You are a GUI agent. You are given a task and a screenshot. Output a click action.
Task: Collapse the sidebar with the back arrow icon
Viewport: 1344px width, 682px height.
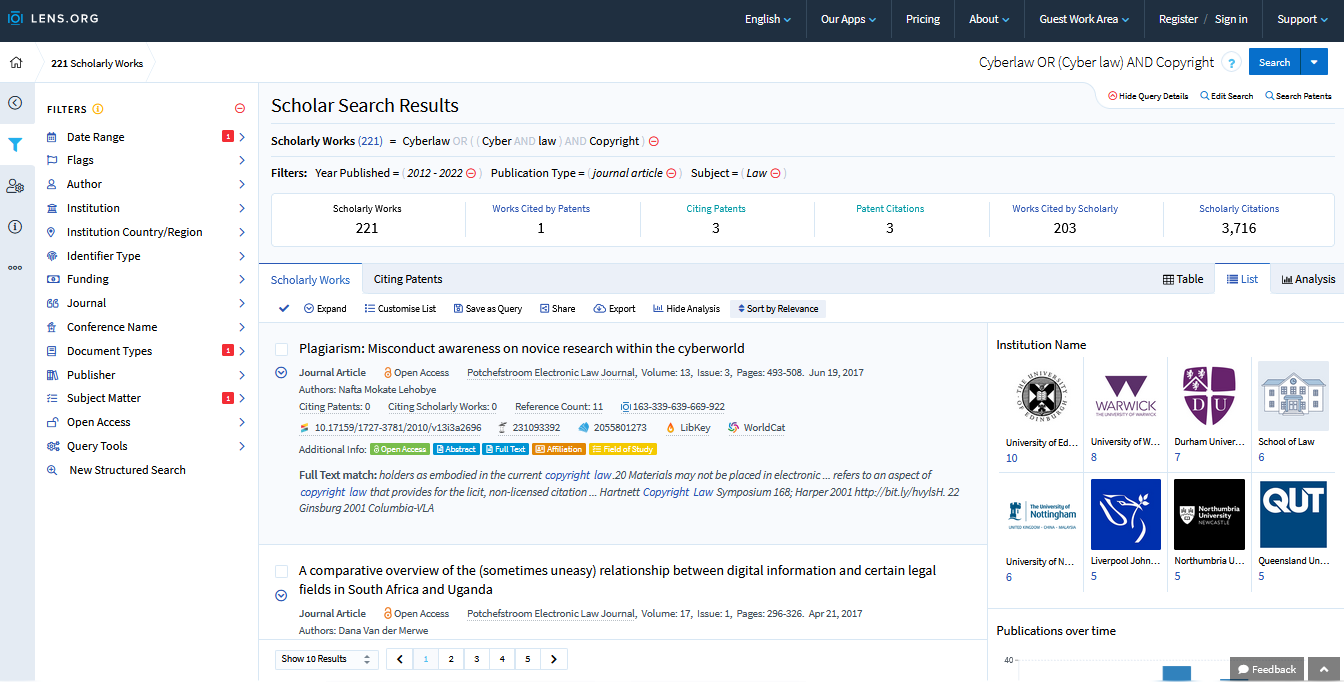pyautogui.click(x=15, y=102)
